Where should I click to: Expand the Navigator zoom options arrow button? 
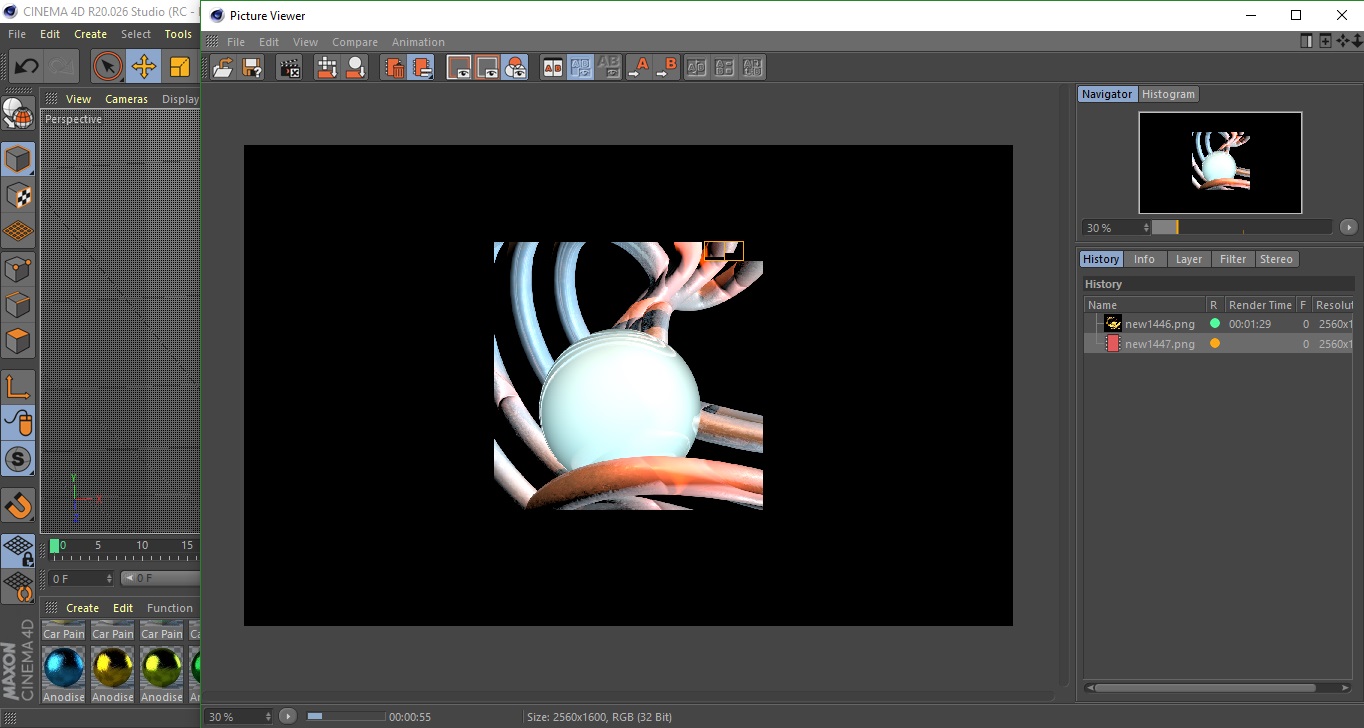tap(1348, 227)
